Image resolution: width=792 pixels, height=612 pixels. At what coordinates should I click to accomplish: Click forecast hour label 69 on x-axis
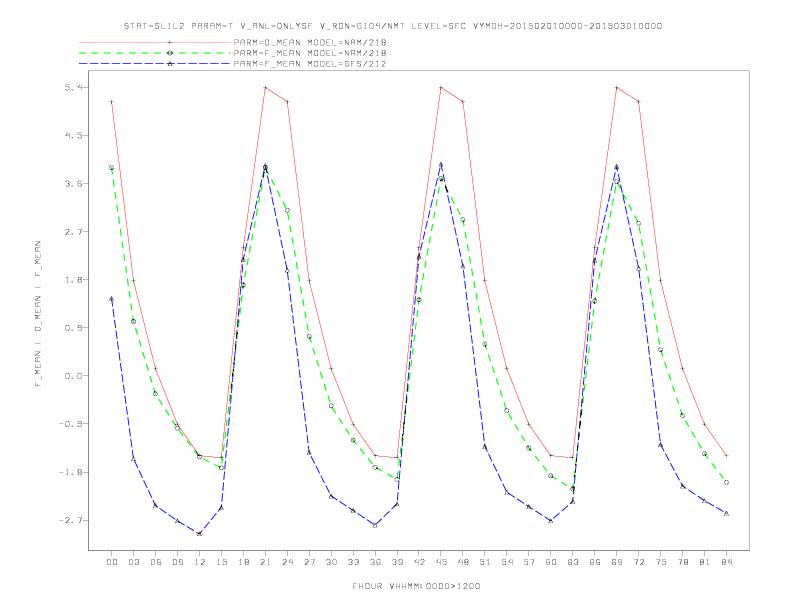click(617, 562)
